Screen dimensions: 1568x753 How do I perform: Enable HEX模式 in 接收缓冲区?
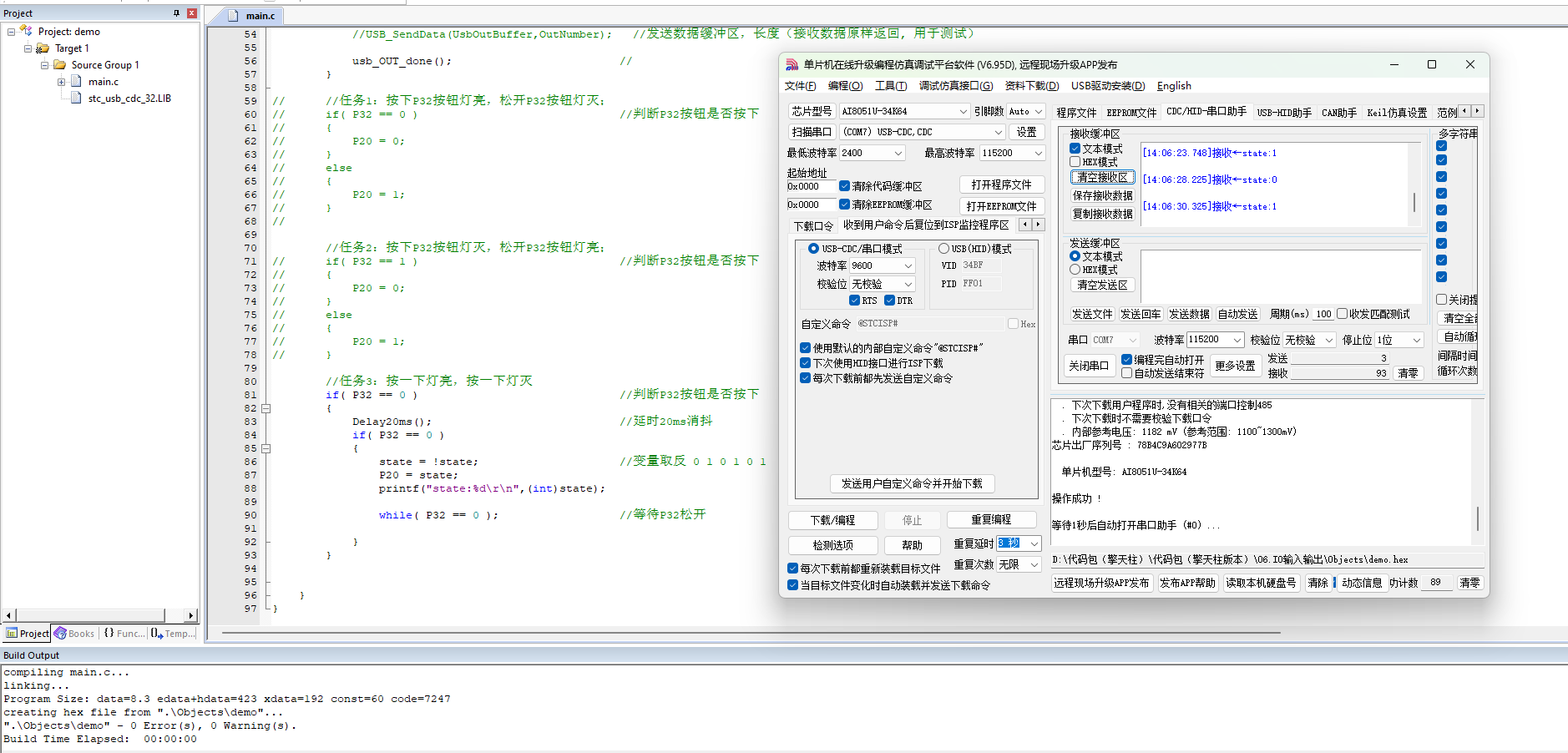tap(1075, 162)
